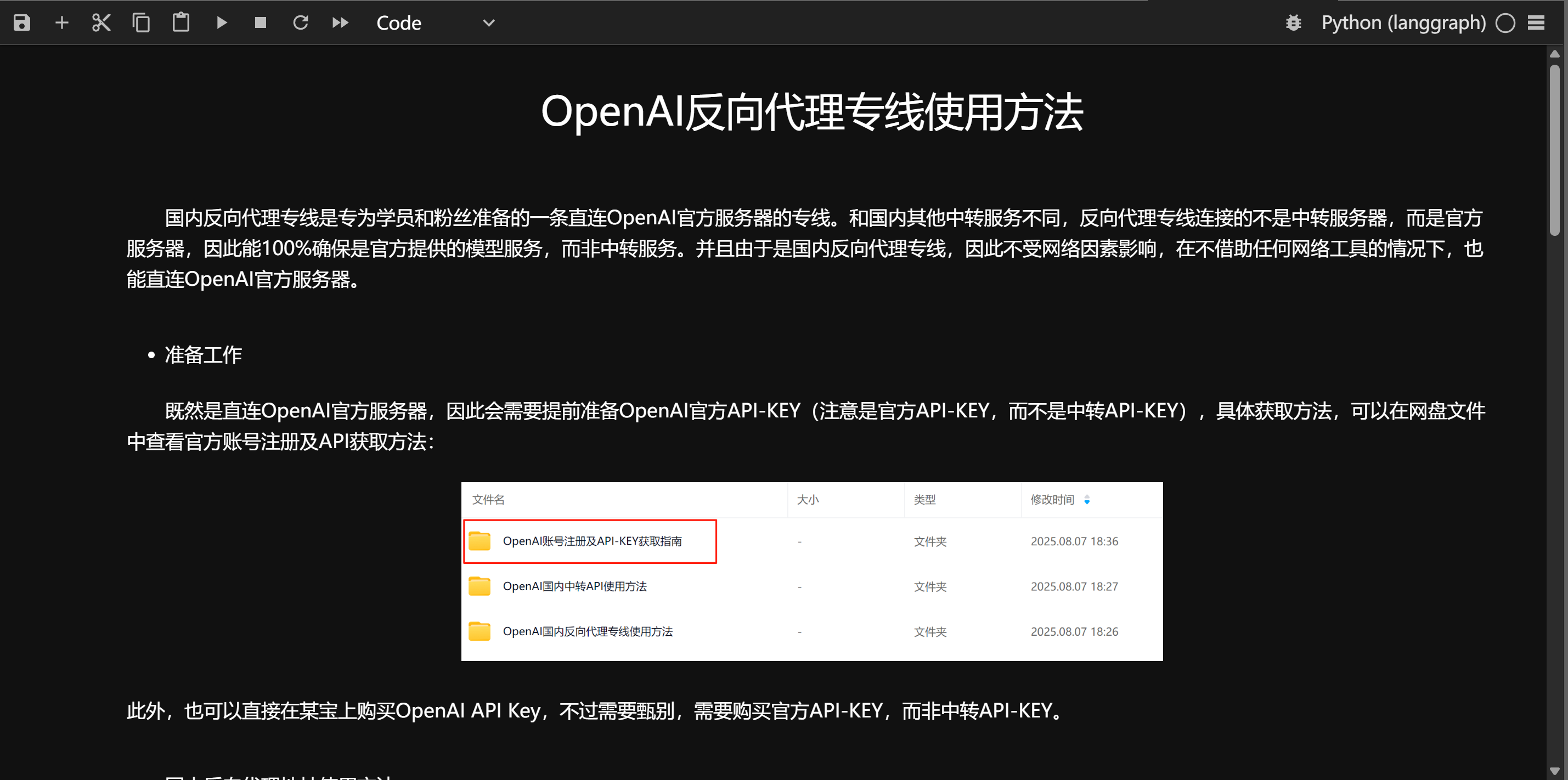Image resolution: width=1568 pixels, height=780 pixels.
Task: Restart the kernel
Action: point(301,23)
